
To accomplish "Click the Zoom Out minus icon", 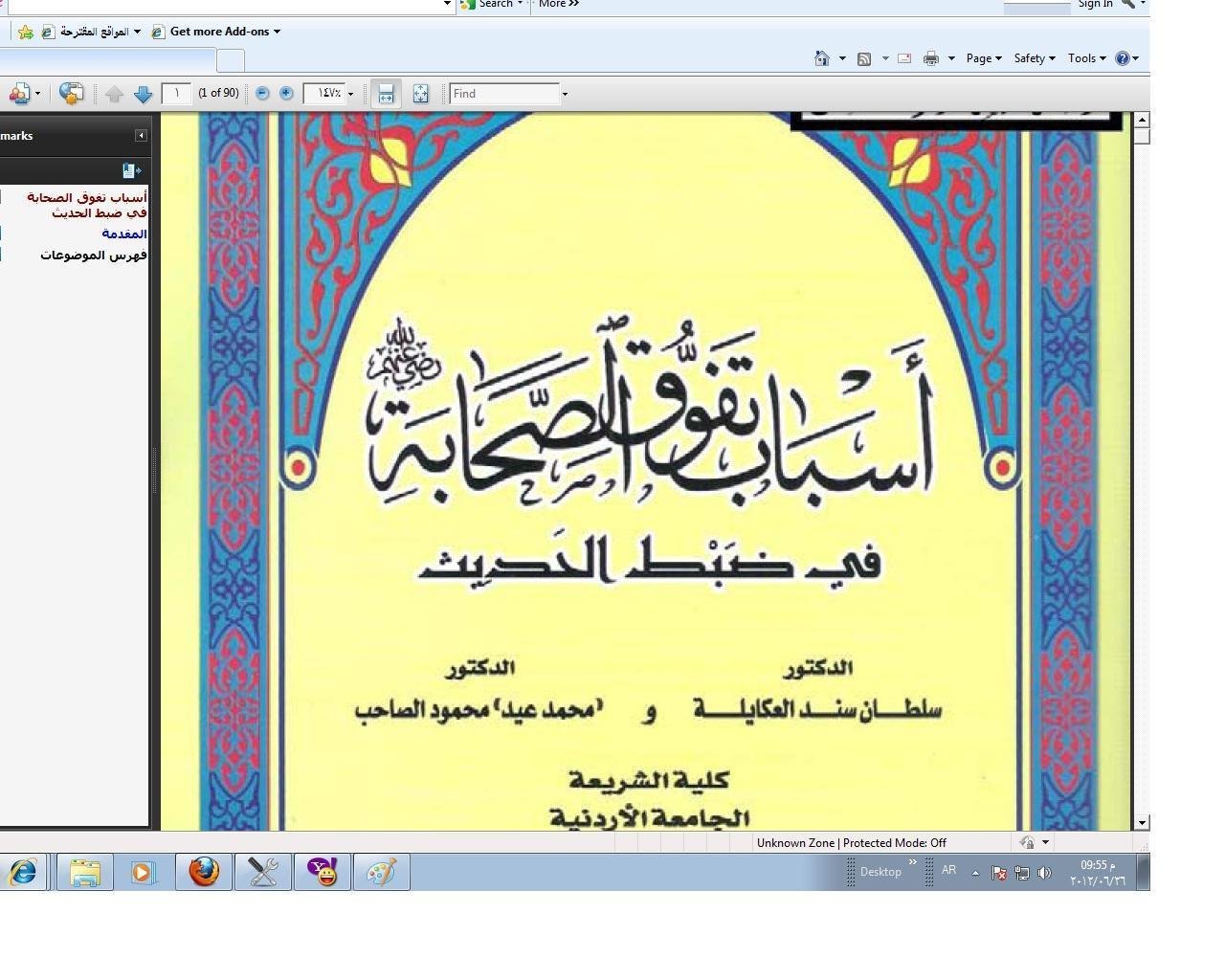I will click(x=262, y=93).
